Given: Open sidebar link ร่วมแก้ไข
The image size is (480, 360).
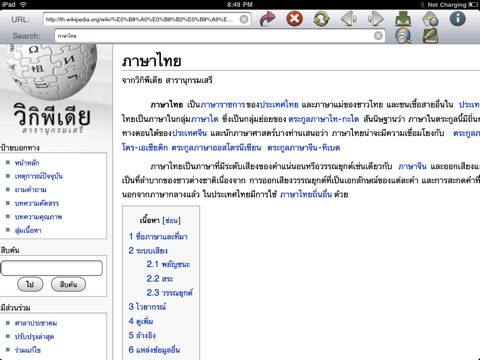Looking at the screenshot, I should tap(28, 350).
